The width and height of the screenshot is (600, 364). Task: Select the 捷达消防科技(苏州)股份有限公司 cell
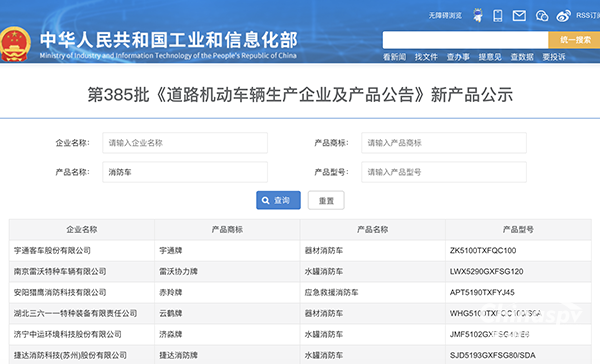(82, 355)
